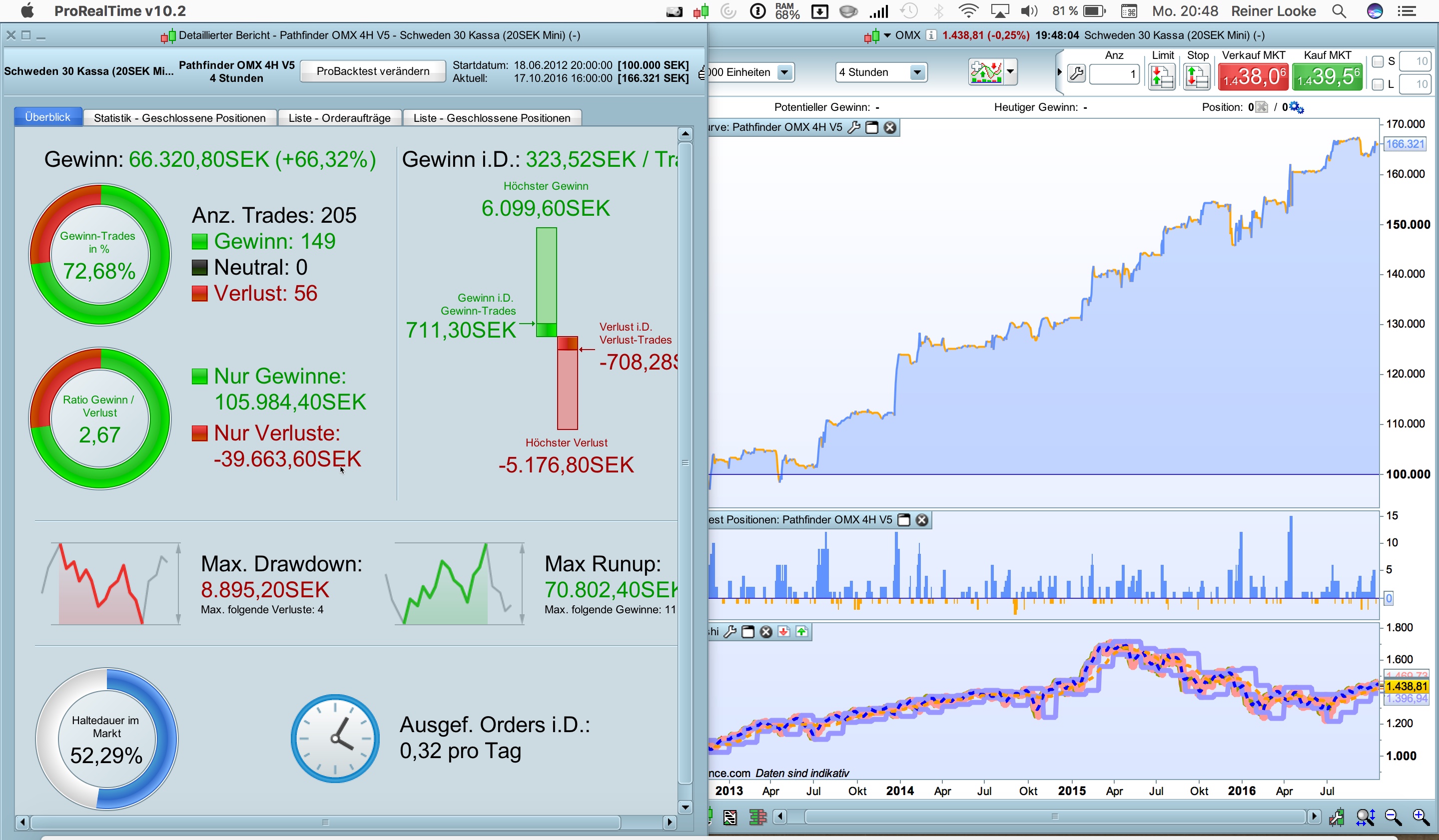Expand the indicators button dropdown arrow

point(1011,72)
